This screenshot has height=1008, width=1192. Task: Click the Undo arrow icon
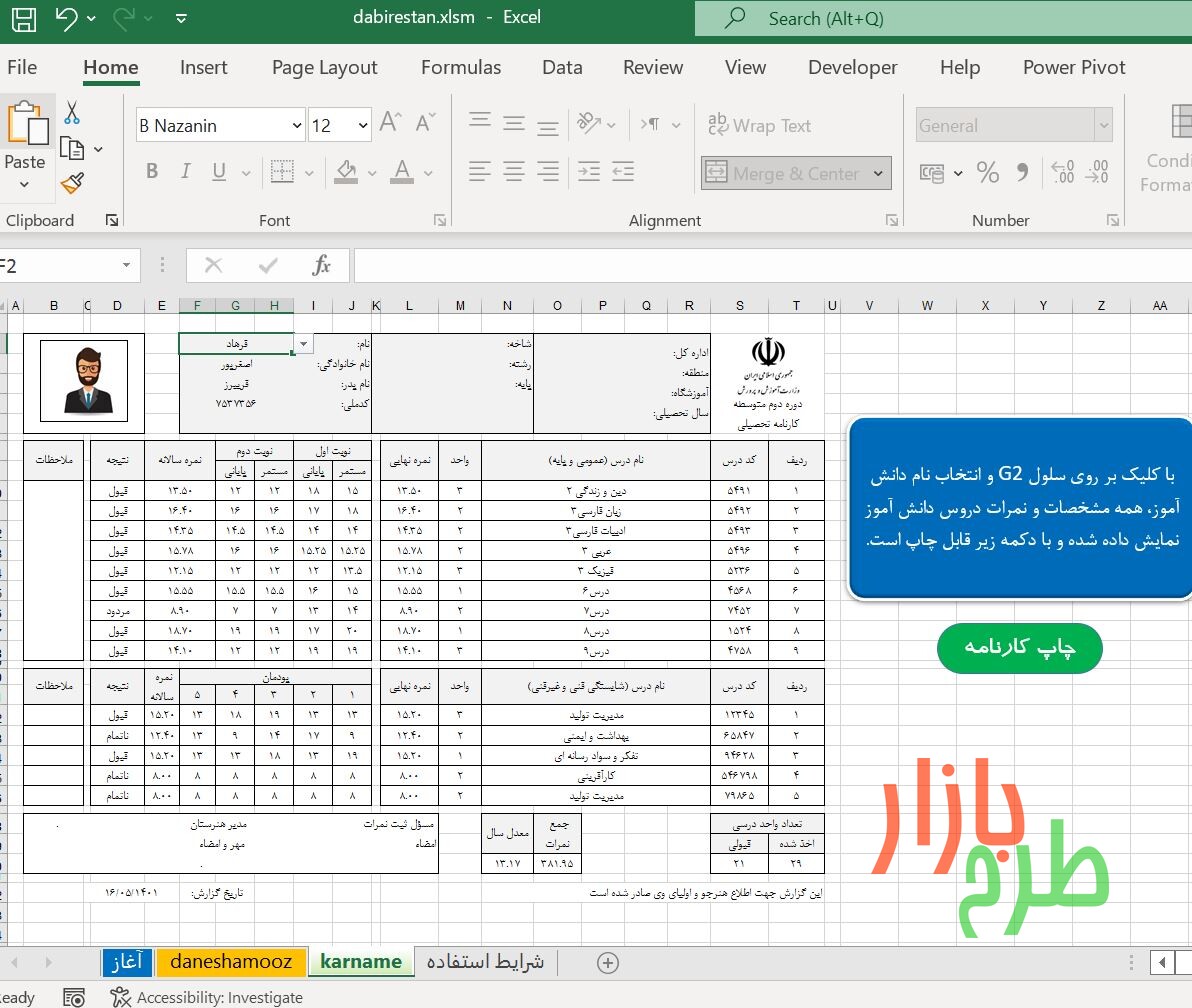[66, 18]
